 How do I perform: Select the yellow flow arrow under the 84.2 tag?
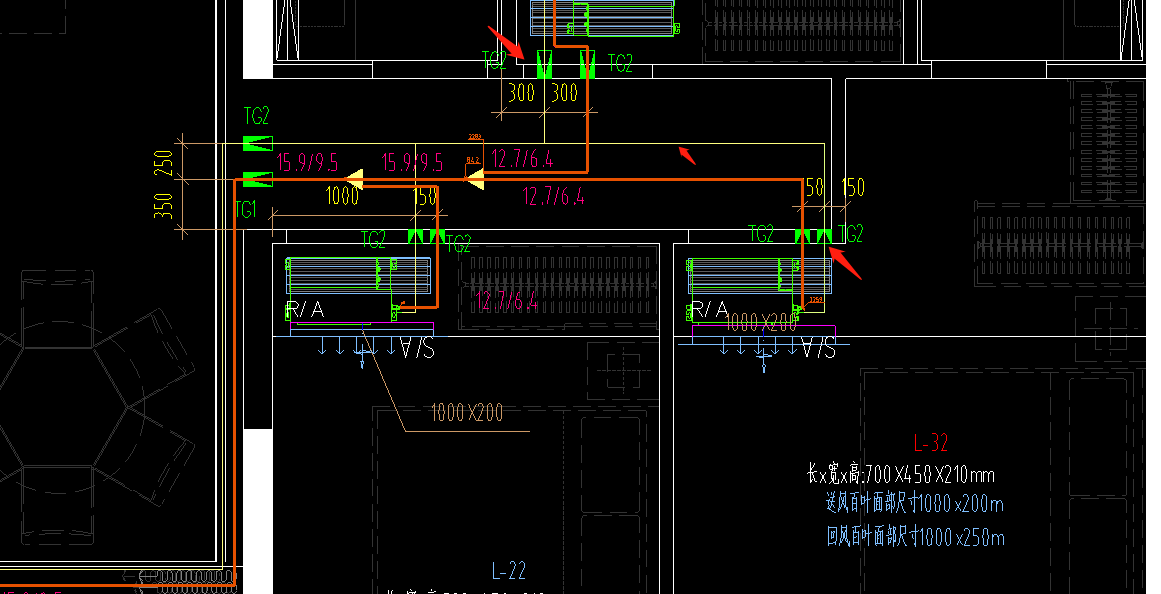point(474,178)
